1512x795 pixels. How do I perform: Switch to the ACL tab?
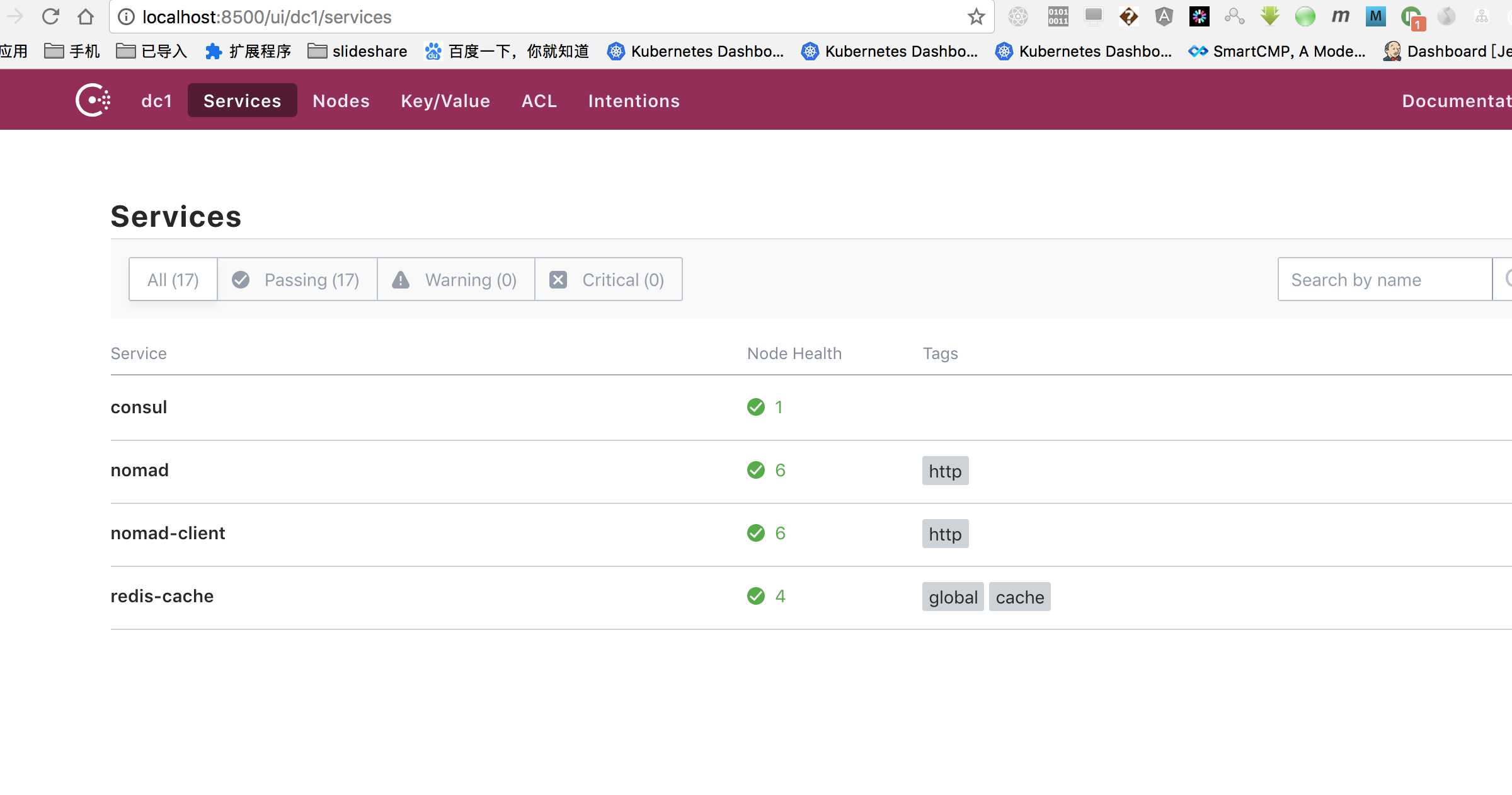click(539, 101)
